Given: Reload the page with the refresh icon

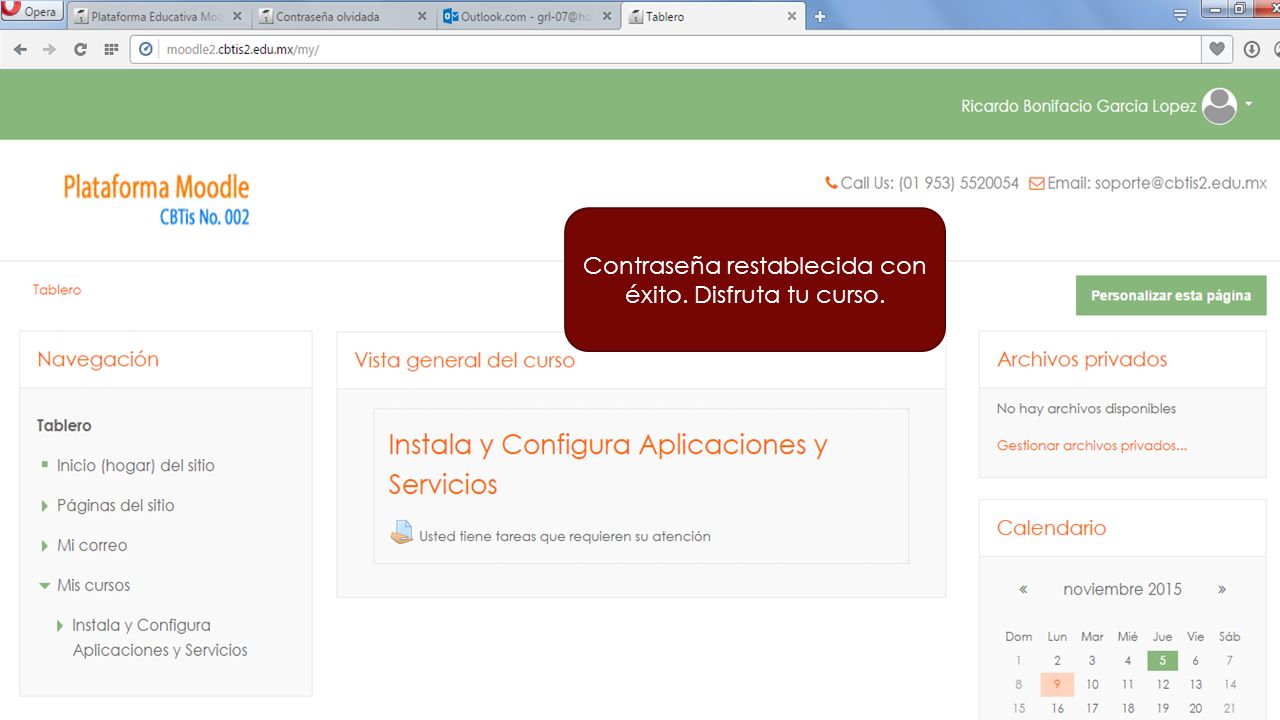Looking at the screenshot, I should pos(80,49).
